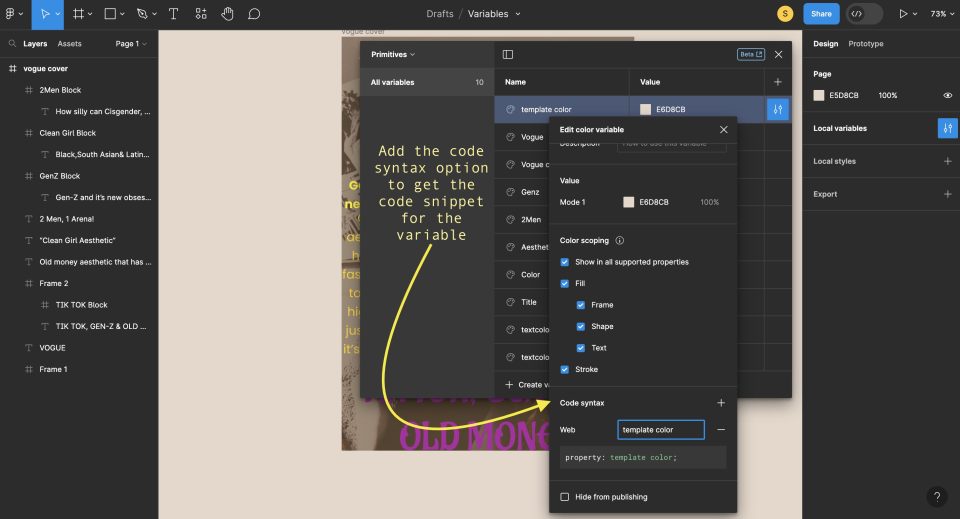Open Frame tool options chevron
The height and width of the screenshot is (519, 960).
90,13
